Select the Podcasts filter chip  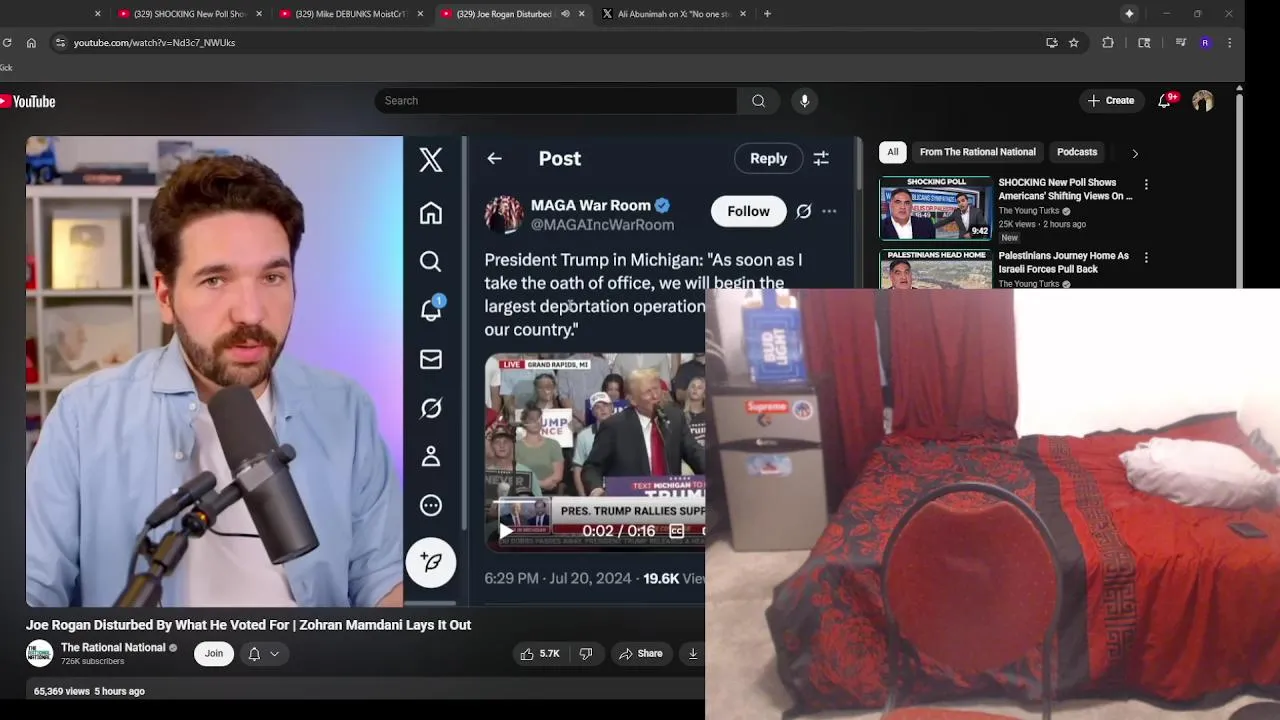coord(1077,152)
